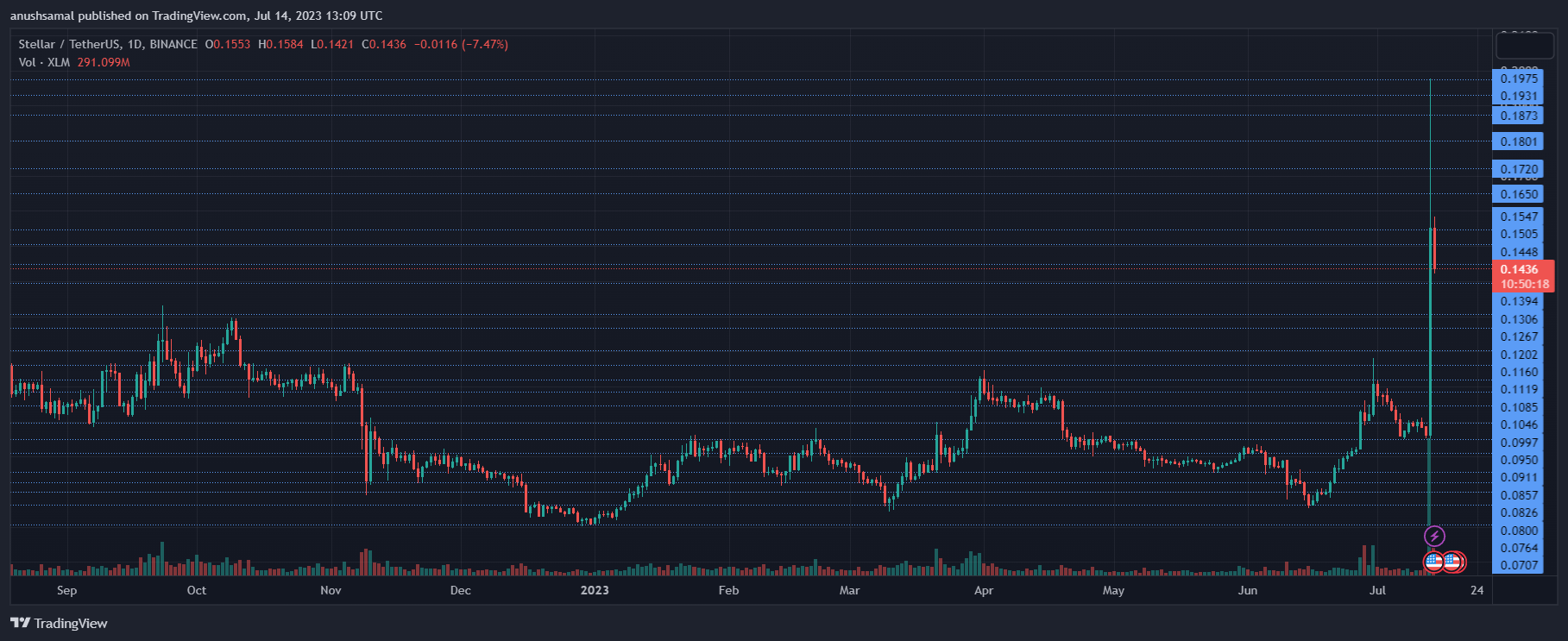
Task: Open the purple lightning bolt event marker
Action: click(x=1434, y=537)
